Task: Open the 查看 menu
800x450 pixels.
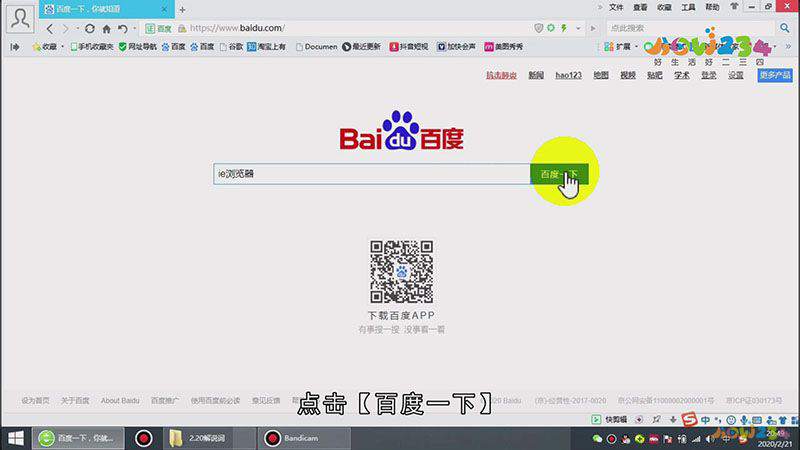Action: 640,7
